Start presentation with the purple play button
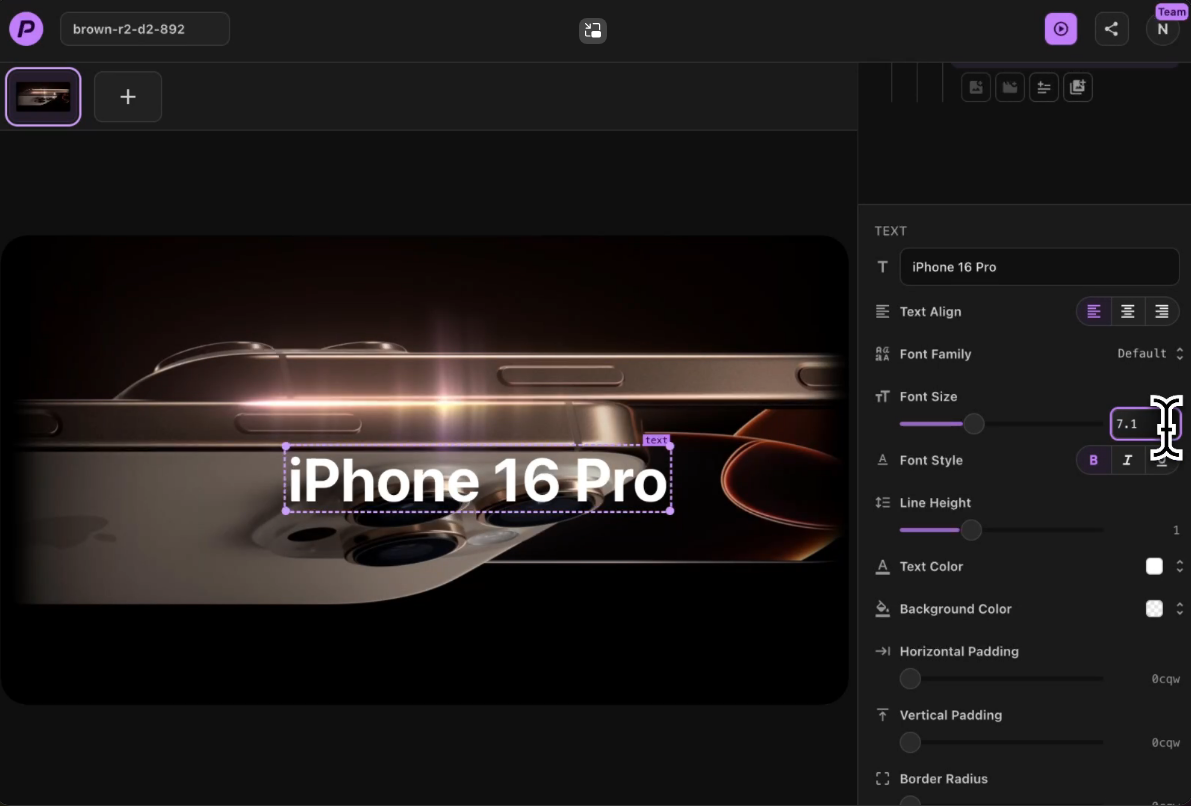This screenshot has height=806, width=1191. 1060,29
